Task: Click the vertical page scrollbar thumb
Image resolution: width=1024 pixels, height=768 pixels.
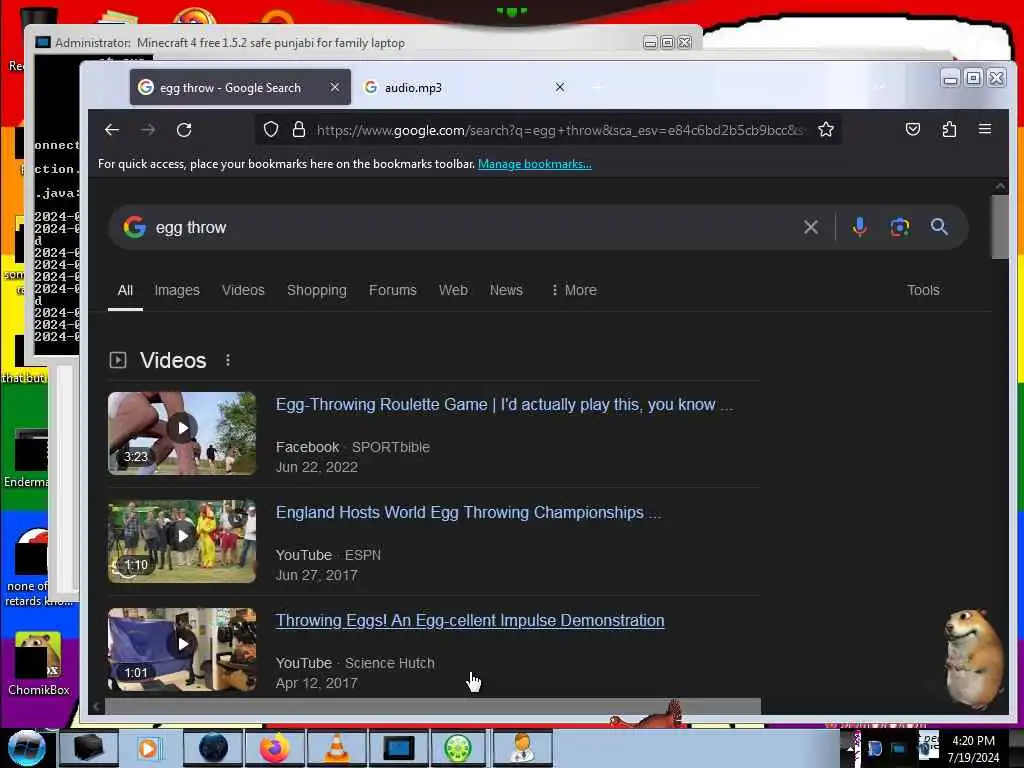Action: click(x=1000, y=227)
